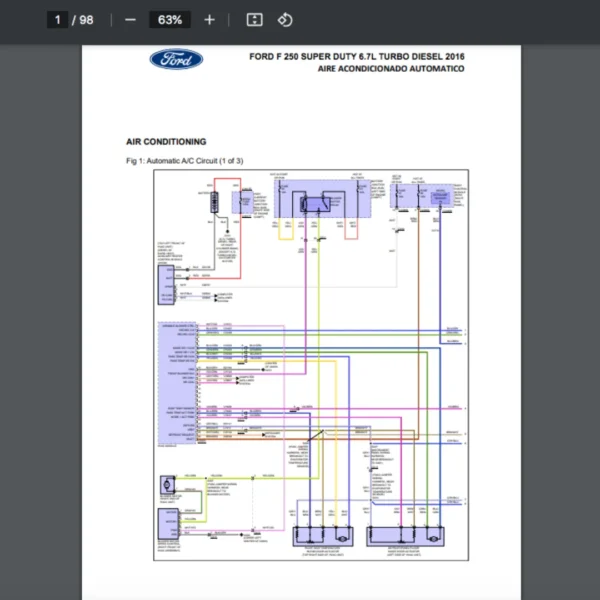Viewport: 600px width, 600px height.
Task: Click the total page count 98
Action: click(x=87, y=20)
